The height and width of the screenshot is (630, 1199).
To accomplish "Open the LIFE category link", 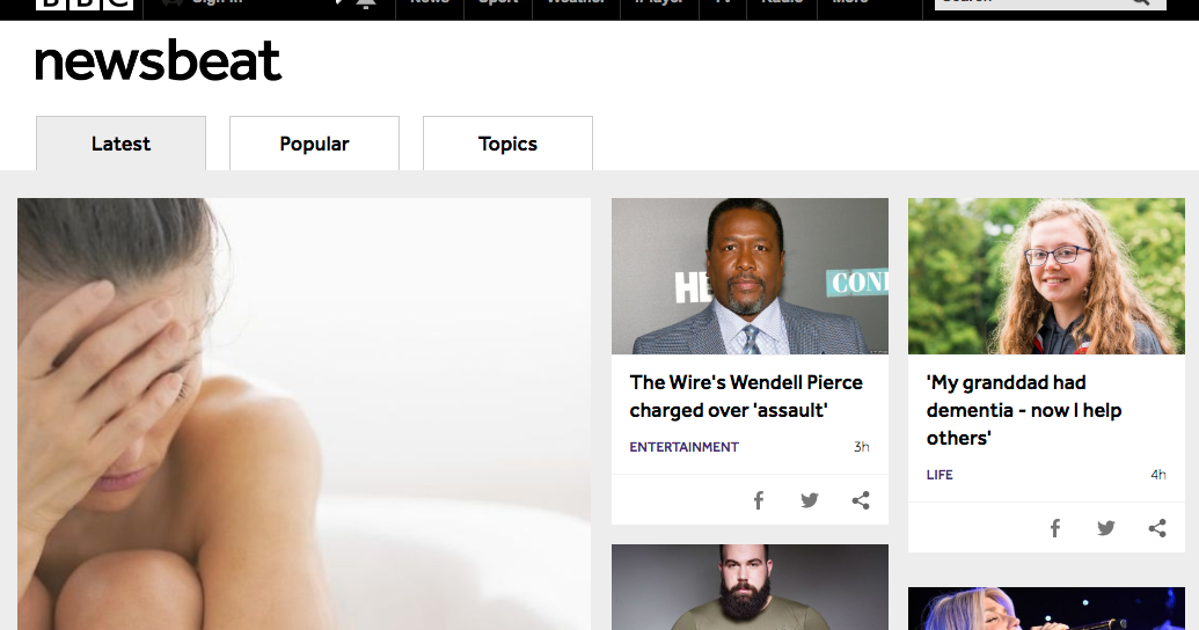I will tap(939, 475).
